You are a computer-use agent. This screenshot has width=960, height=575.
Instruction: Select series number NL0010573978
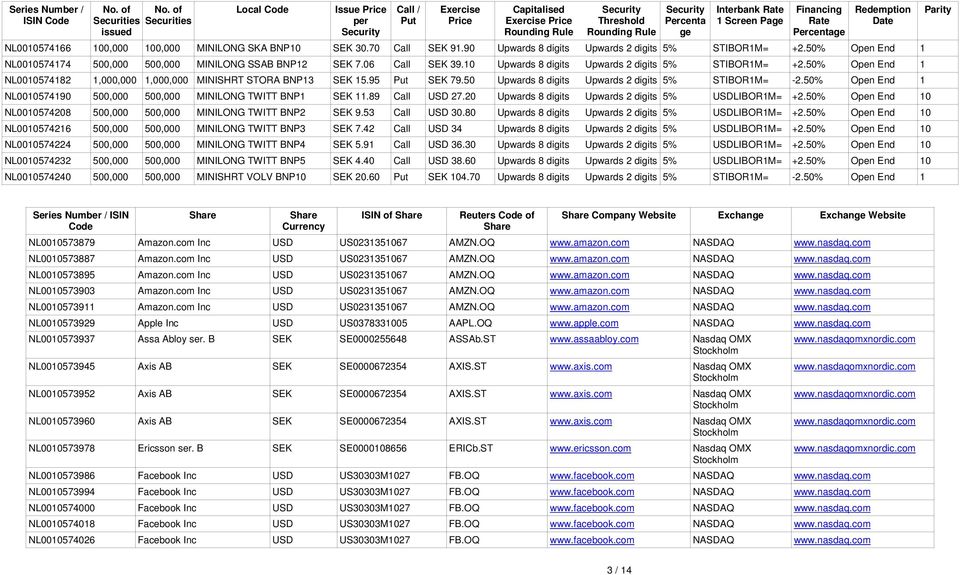[x=62, y=448]
